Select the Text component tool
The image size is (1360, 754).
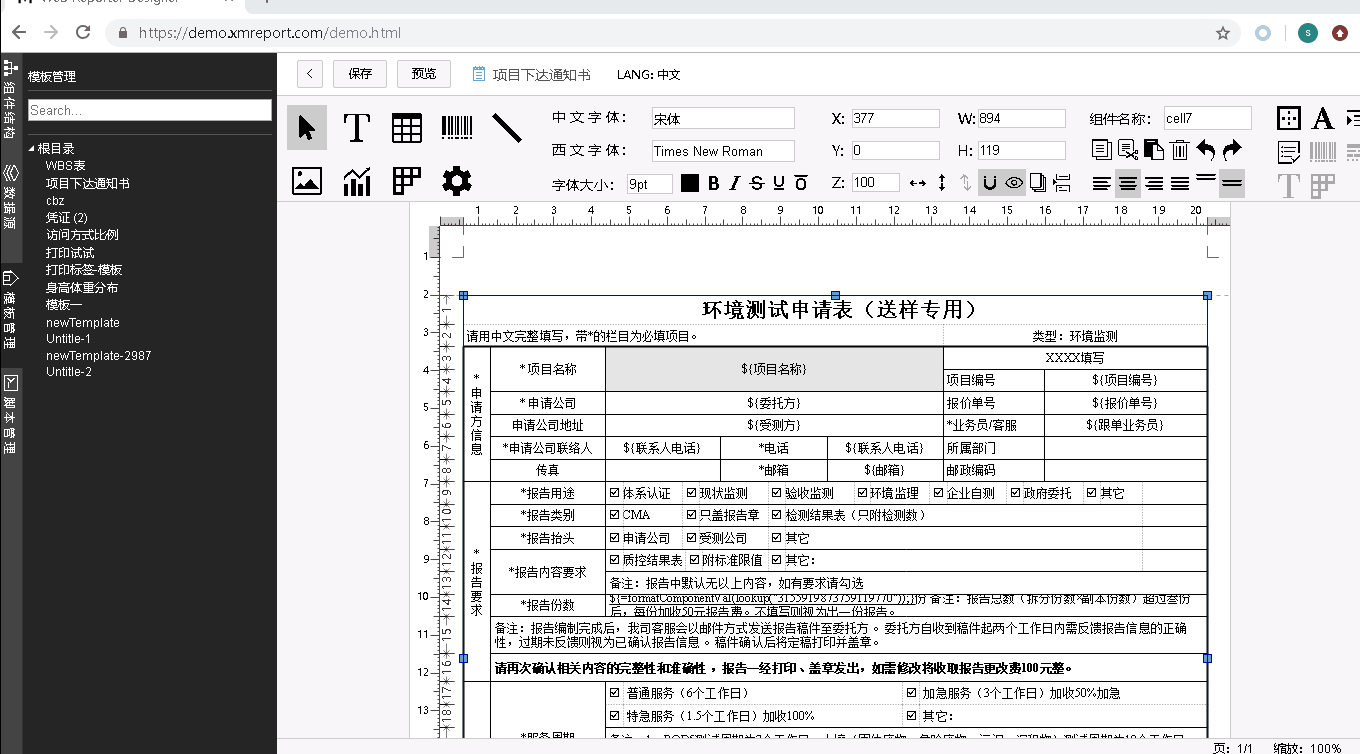pos(357,128)
